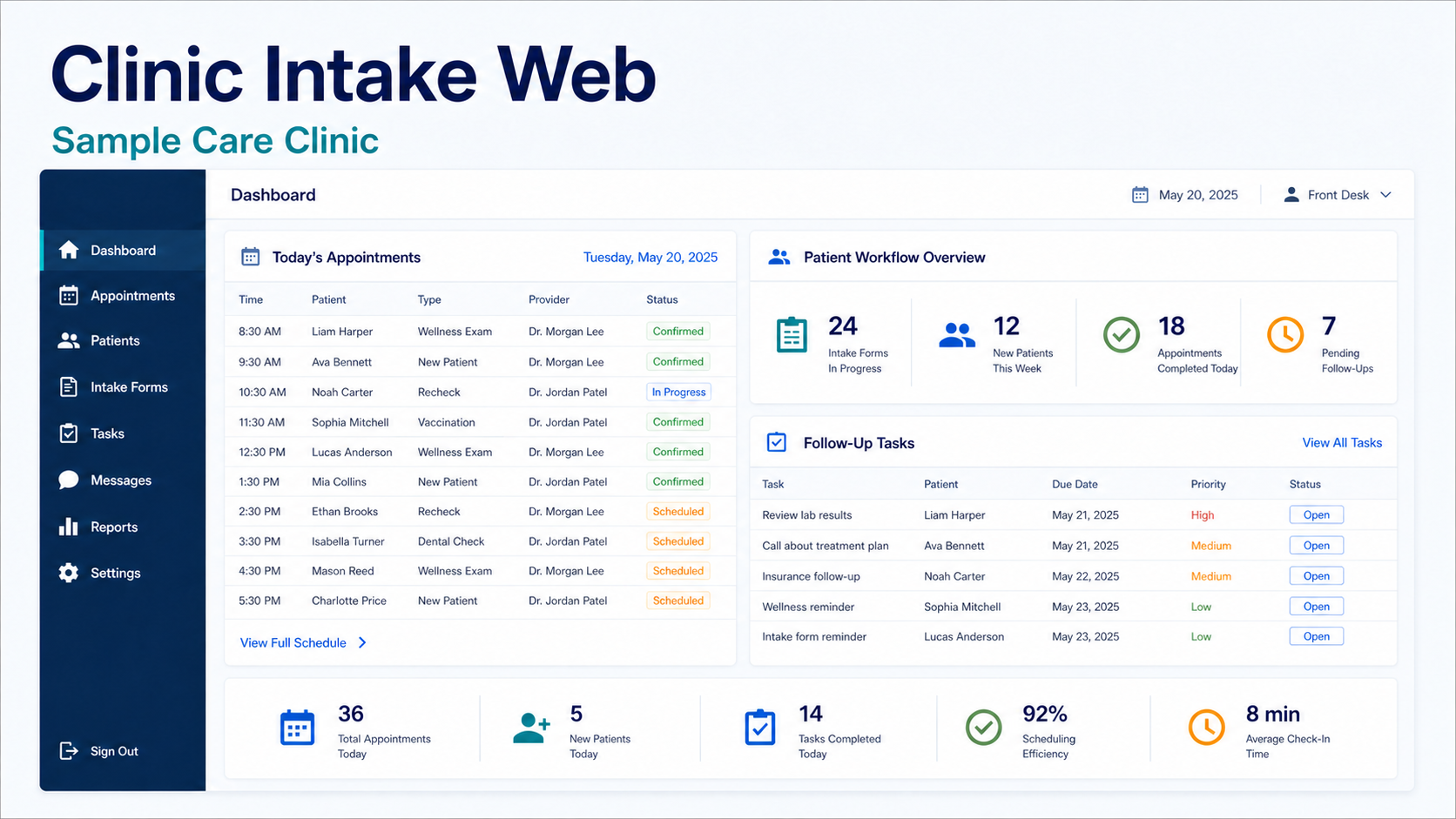Image resolution: width=1456 pixels, height=819 pixels.
Task: Click the Dashboard home icon in sidebar
Action: 69,251
